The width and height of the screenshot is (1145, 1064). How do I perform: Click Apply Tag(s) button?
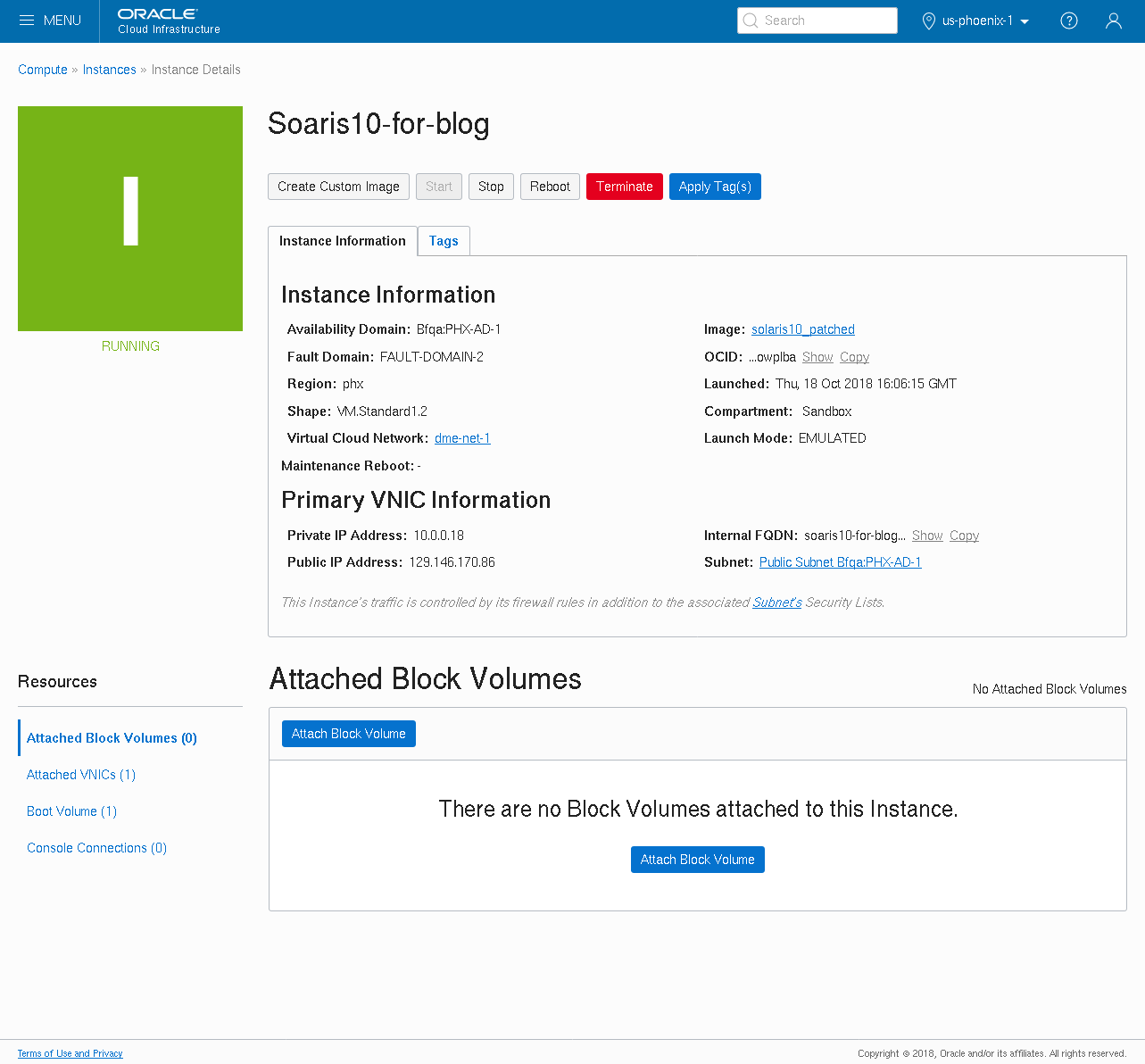click(x=715, y=187)
